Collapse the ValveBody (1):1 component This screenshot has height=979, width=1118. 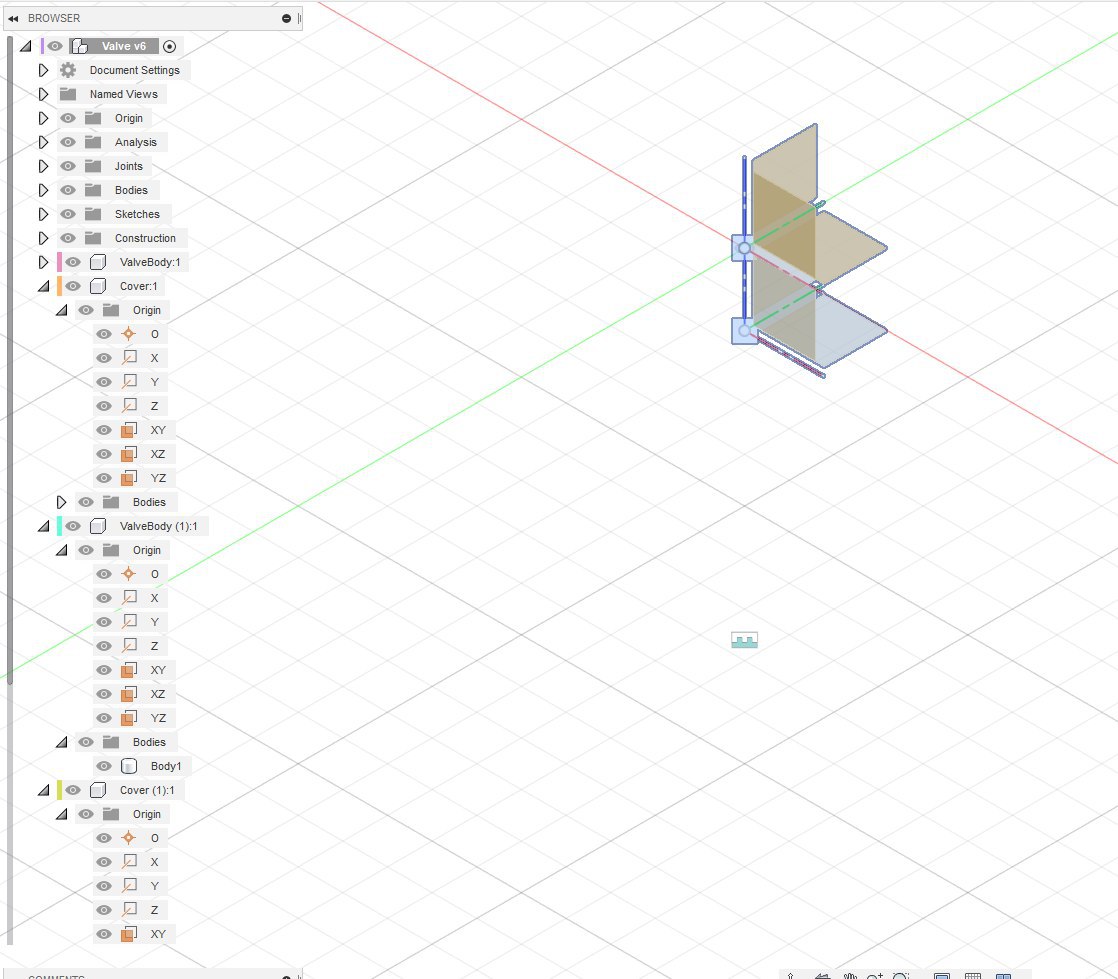click(x=43, y=526)
